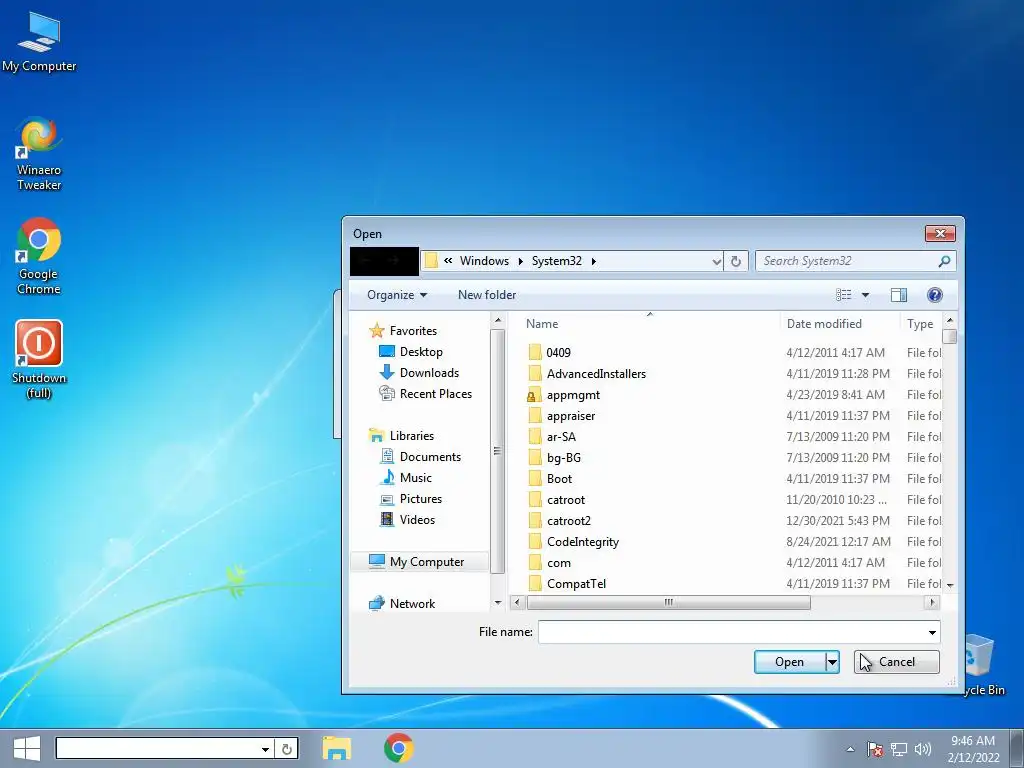Open the Open button's split arrow
The width and height of the screenshot is (1024, 768).
[832, 662]
